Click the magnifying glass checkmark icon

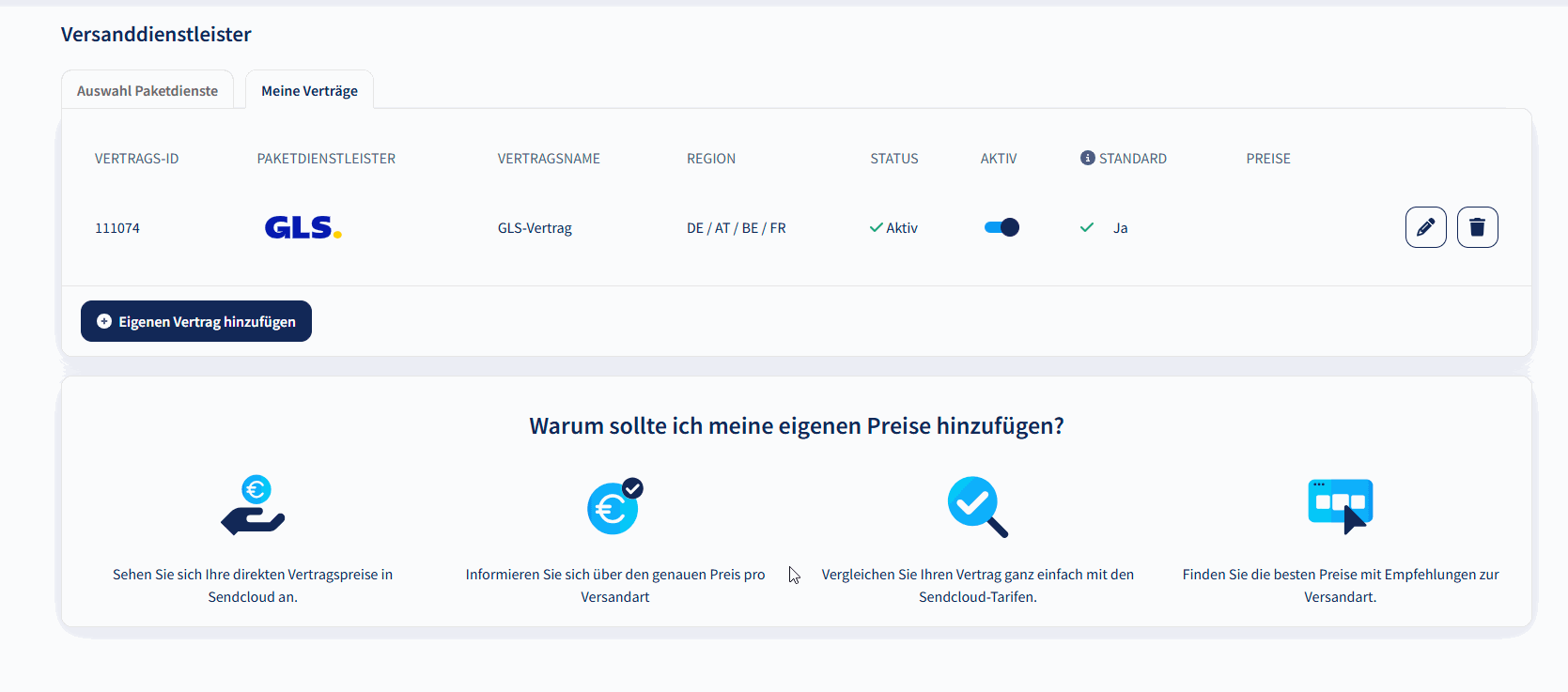point(977,506)
